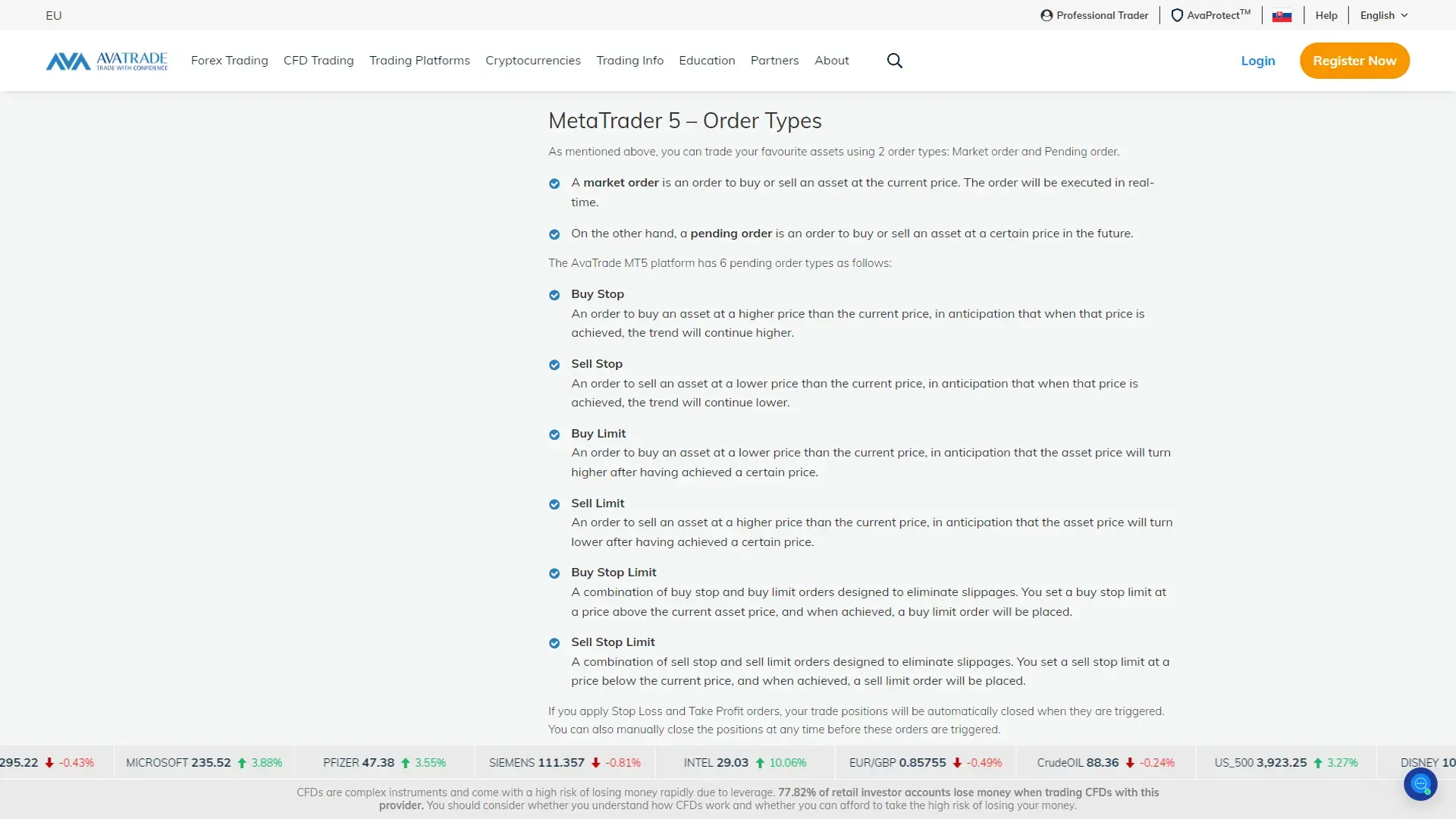The width and height of the screenshot is (1456, 819).
Task: Select the Slovakia flag icon
Action: pyautogui.click(x=1282, y=16)
